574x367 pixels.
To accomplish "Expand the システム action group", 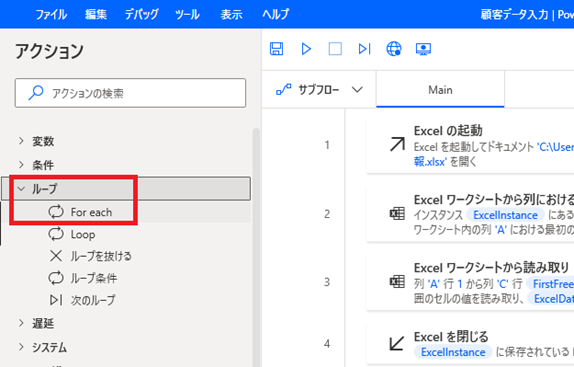I will point(21,347).
